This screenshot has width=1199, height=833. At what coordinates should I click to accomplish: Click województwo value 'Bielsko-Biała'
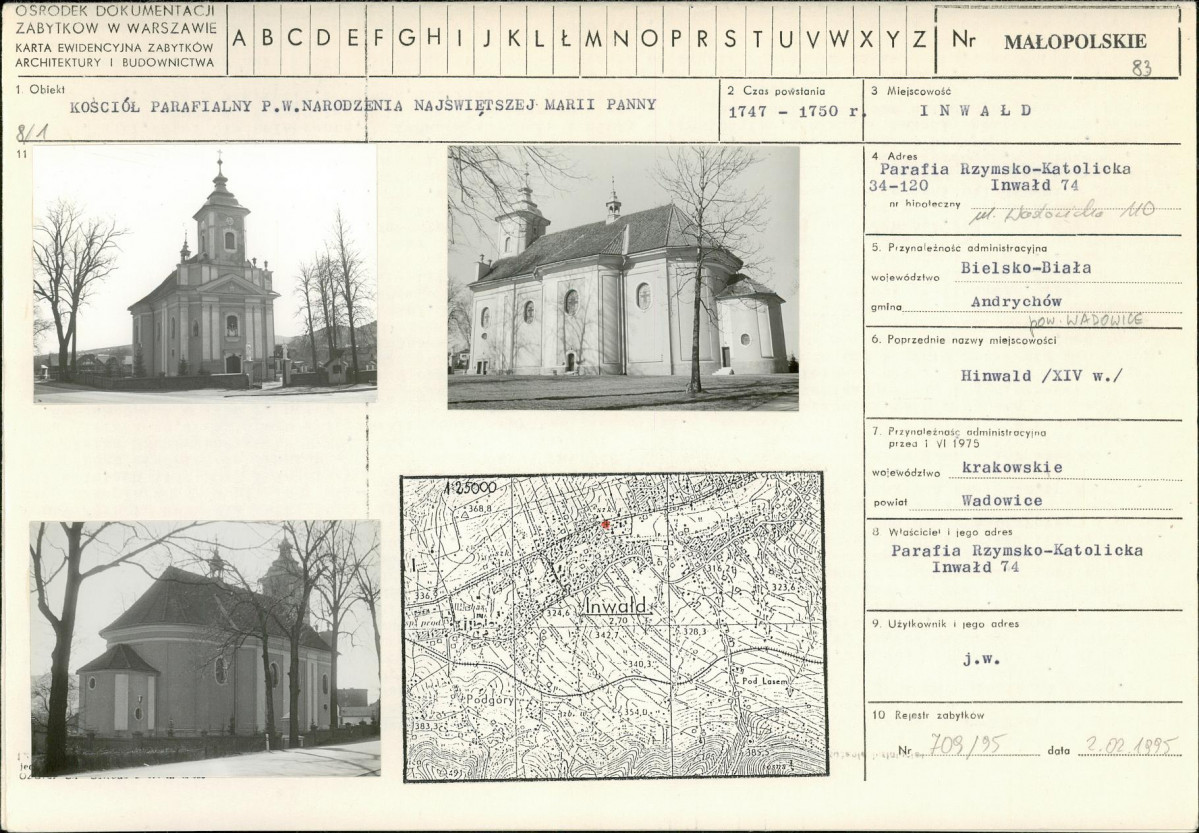pos(1025,268)
